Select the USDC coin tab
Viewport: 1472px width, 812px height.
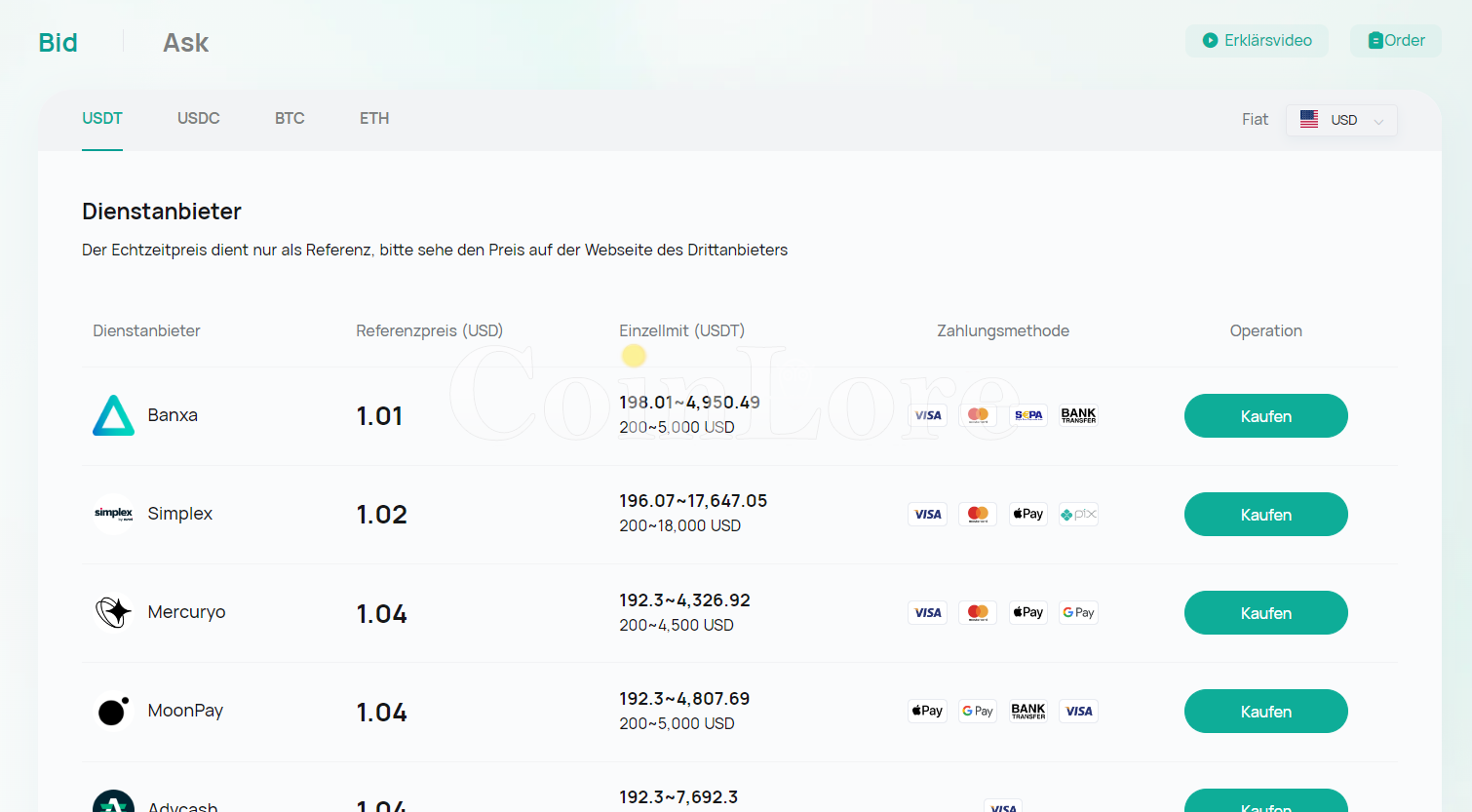pyautogui.click(x=199, y=118)
